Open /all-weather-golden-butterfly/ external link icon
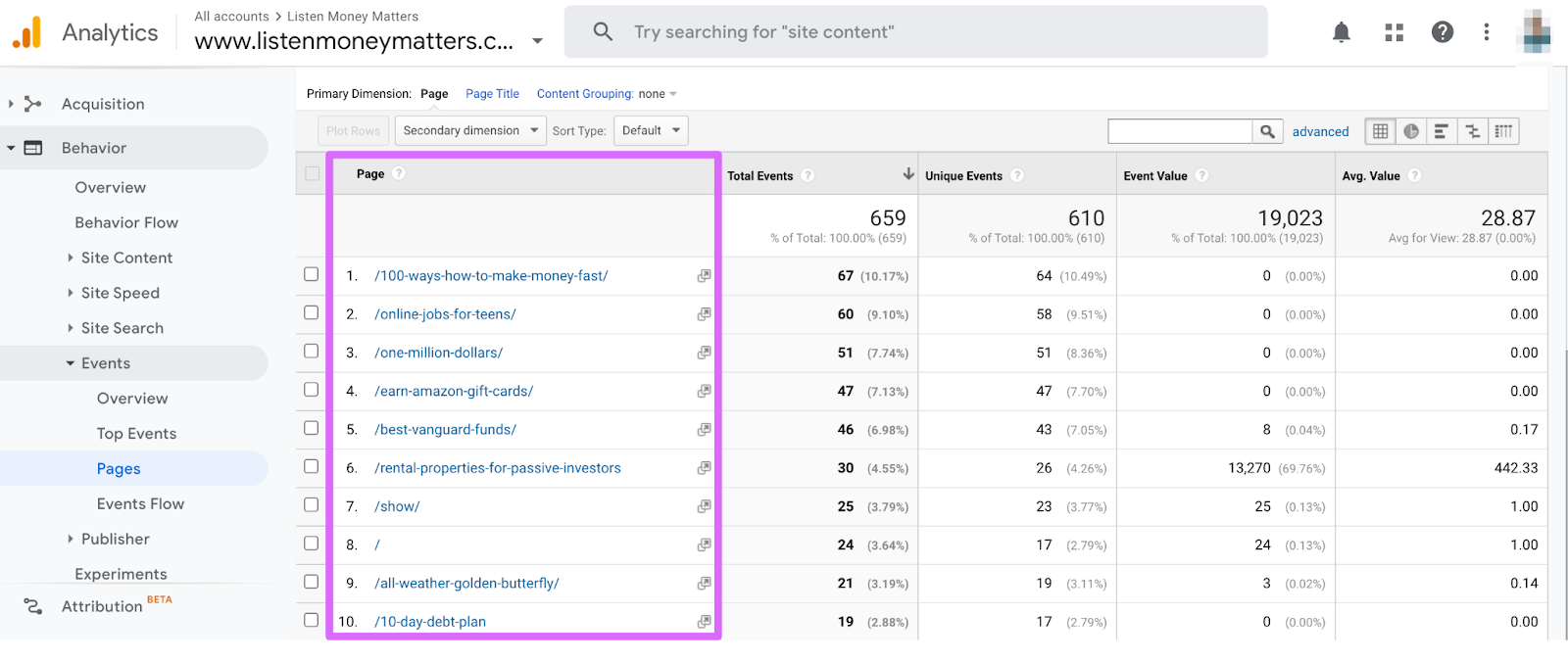Screen dimensions: 1568x663 (x=704, y=583)
